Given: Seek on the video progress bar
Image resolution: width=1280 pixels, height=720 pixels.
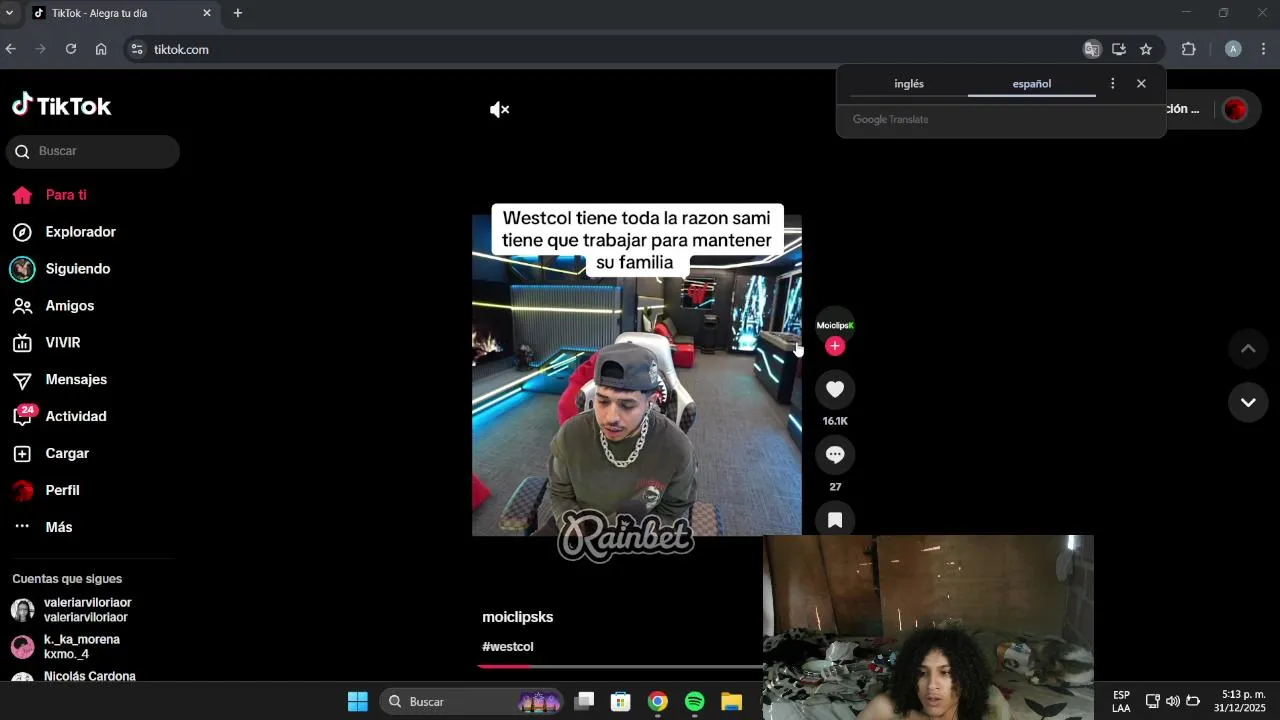Looking at the screenshot, I should 620,666.
